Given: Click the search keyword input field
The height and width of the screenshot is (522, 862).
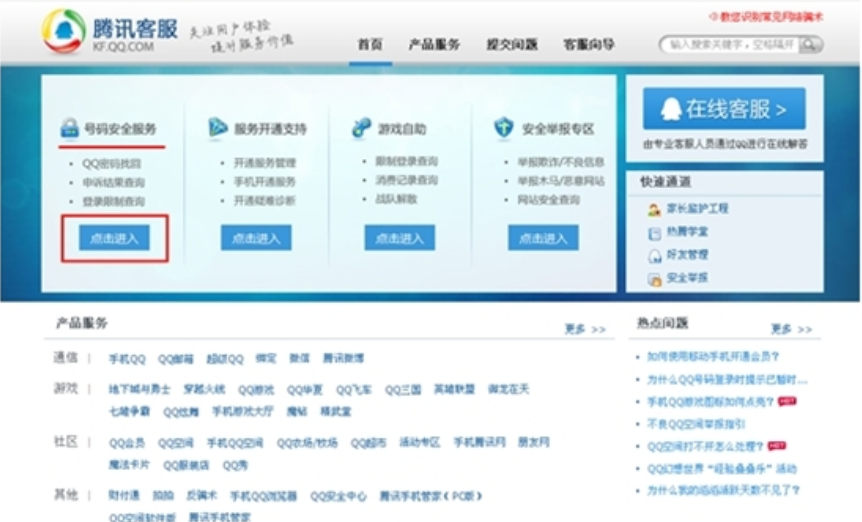Looking at the screenshot, I should [730, 45].
